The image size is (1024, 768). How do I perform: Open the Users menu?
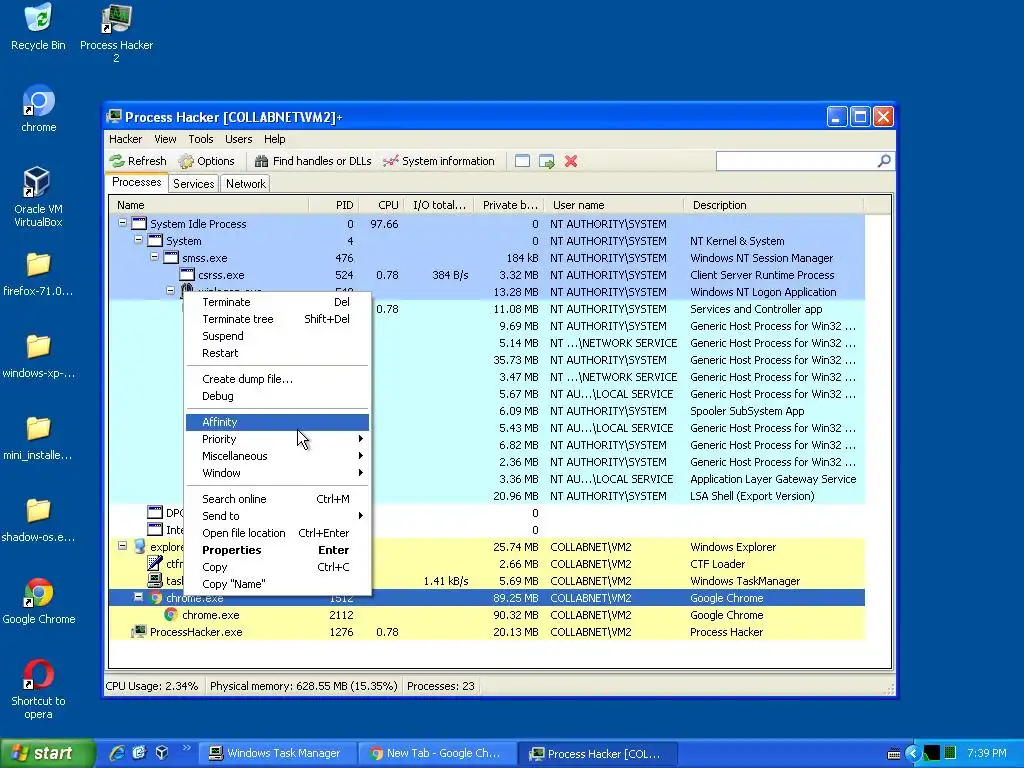point(238,139)
